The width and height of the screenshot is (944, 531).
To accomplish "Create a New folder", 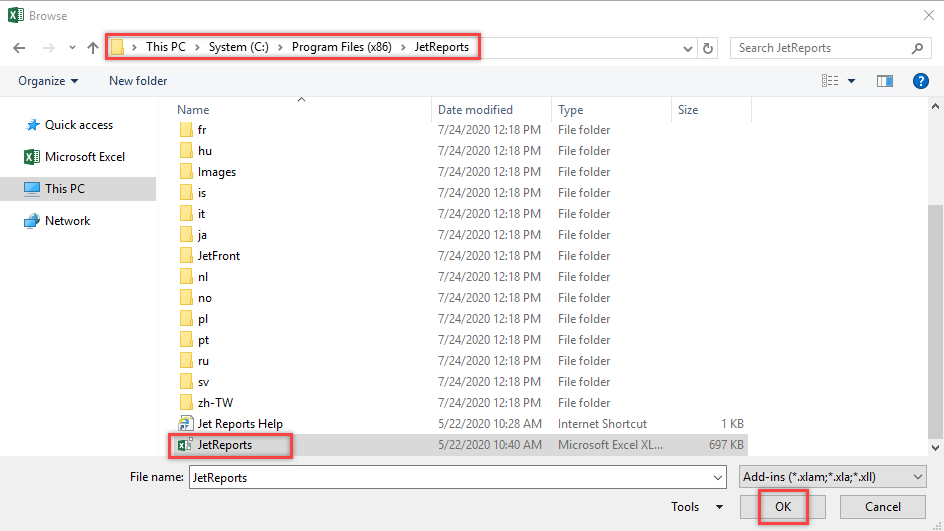I will tap(138, 81).
